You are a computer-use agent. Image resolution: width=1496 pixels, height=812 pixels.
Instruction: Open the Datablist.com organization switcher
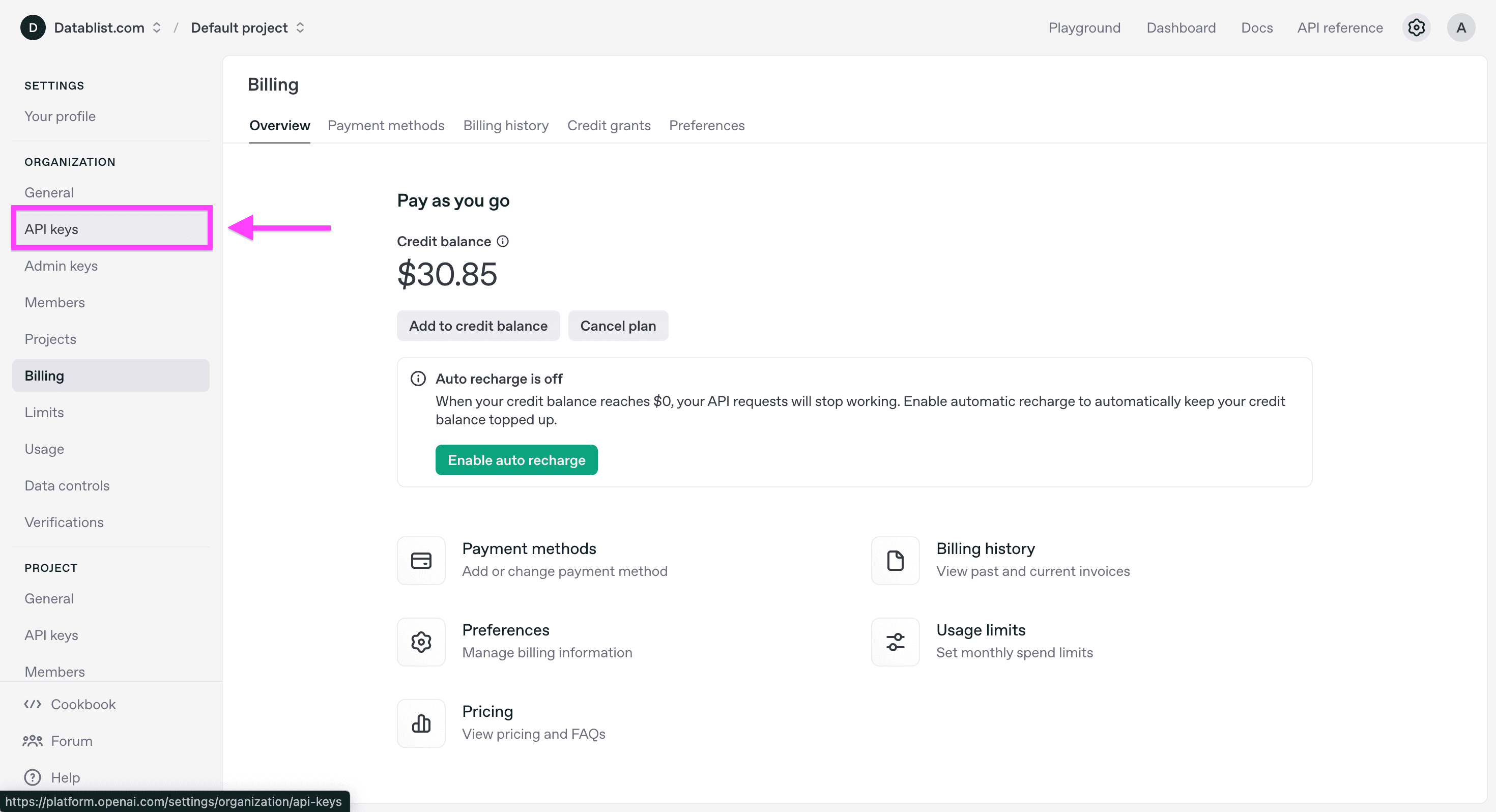156,27
